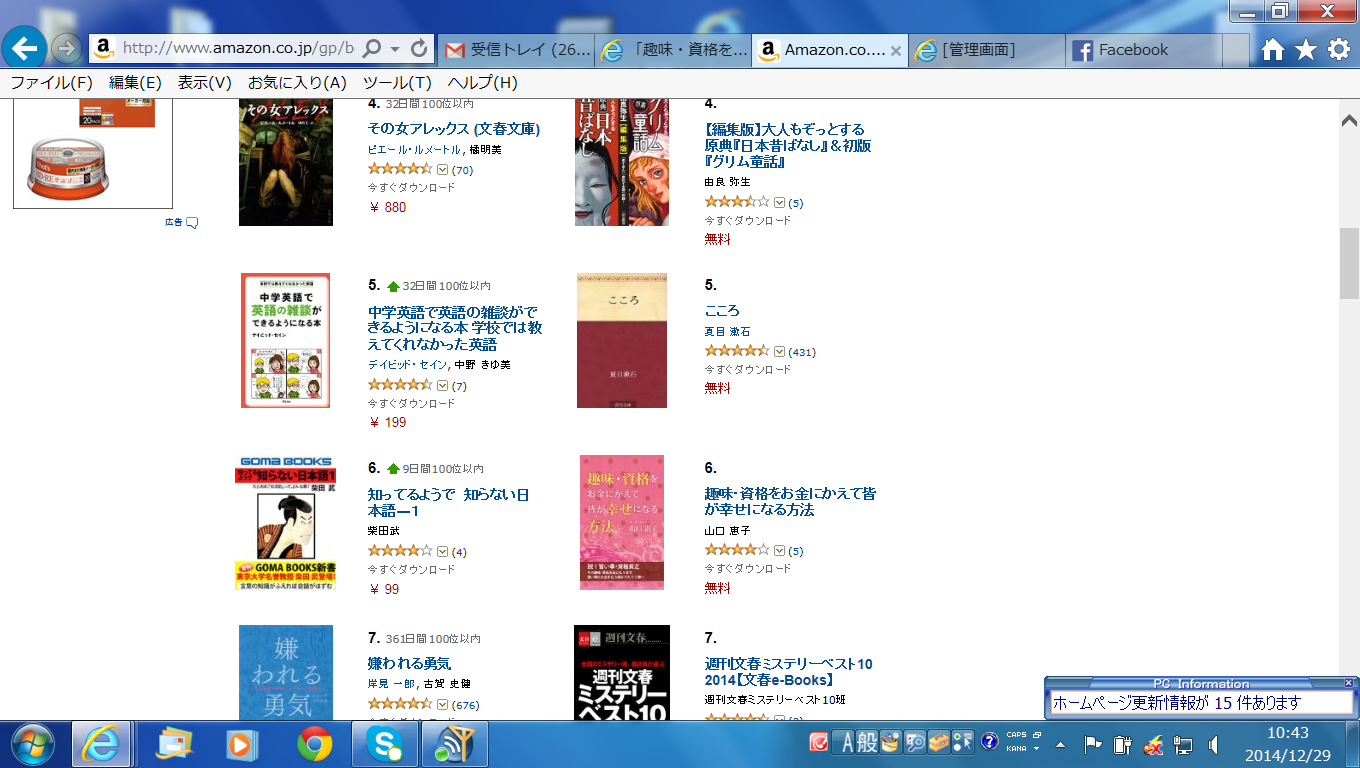
Task: Switch to the 「趣味・資格を tab
Action: pyautogui.click(x=673, y=50)
